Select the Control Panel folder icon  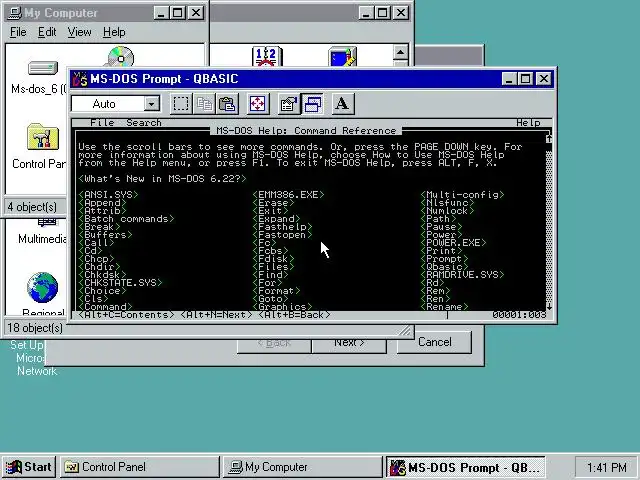[x=43, y=137]
